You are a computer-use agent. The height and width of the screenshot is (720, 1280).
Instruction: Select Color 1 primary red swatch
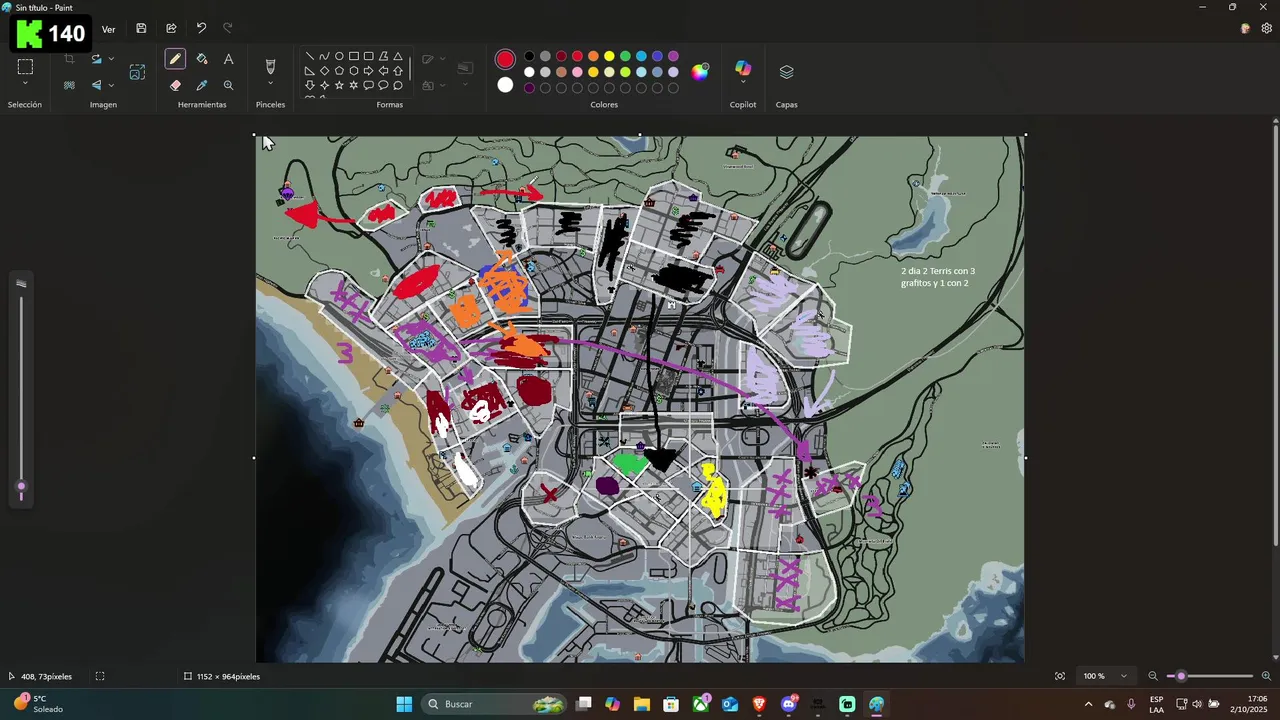(x=505, y=59)
